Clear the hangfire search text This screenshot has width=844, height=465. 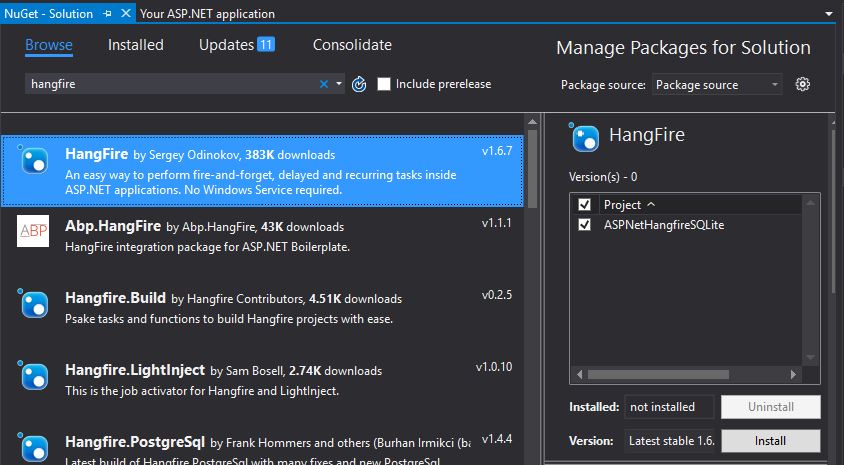[324, 84]
